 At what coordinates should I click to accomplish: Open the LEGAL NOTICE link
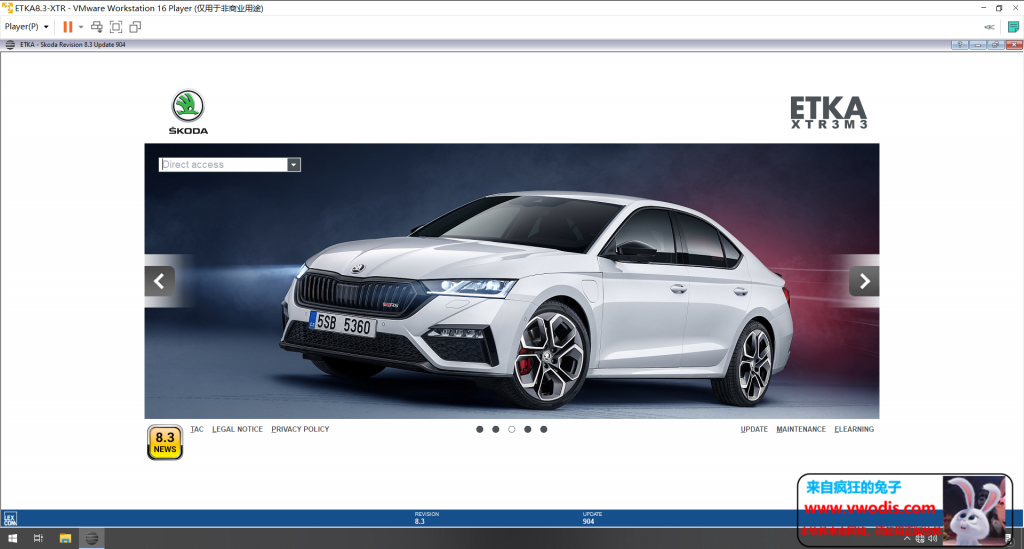(237, 429)
